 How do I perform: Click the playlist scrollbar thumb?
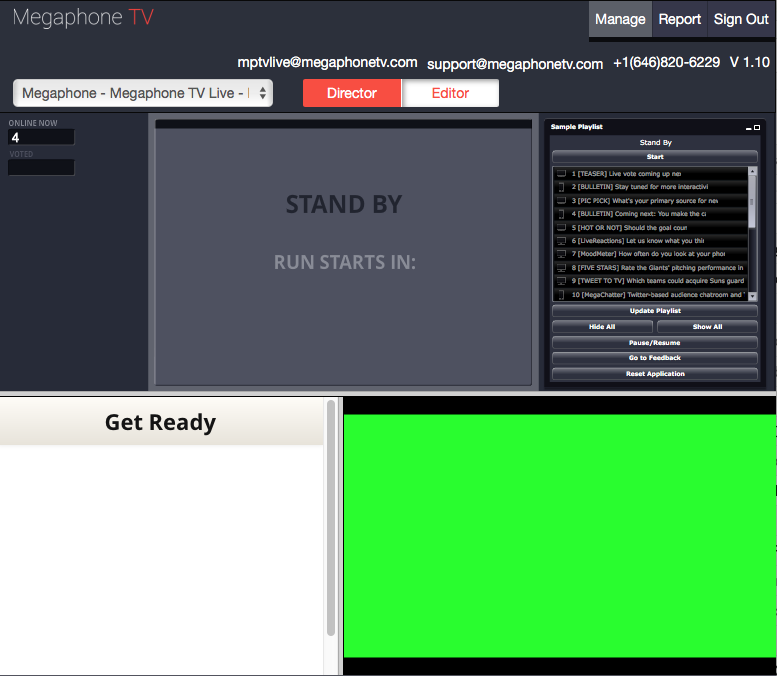(x=752, y=202)
